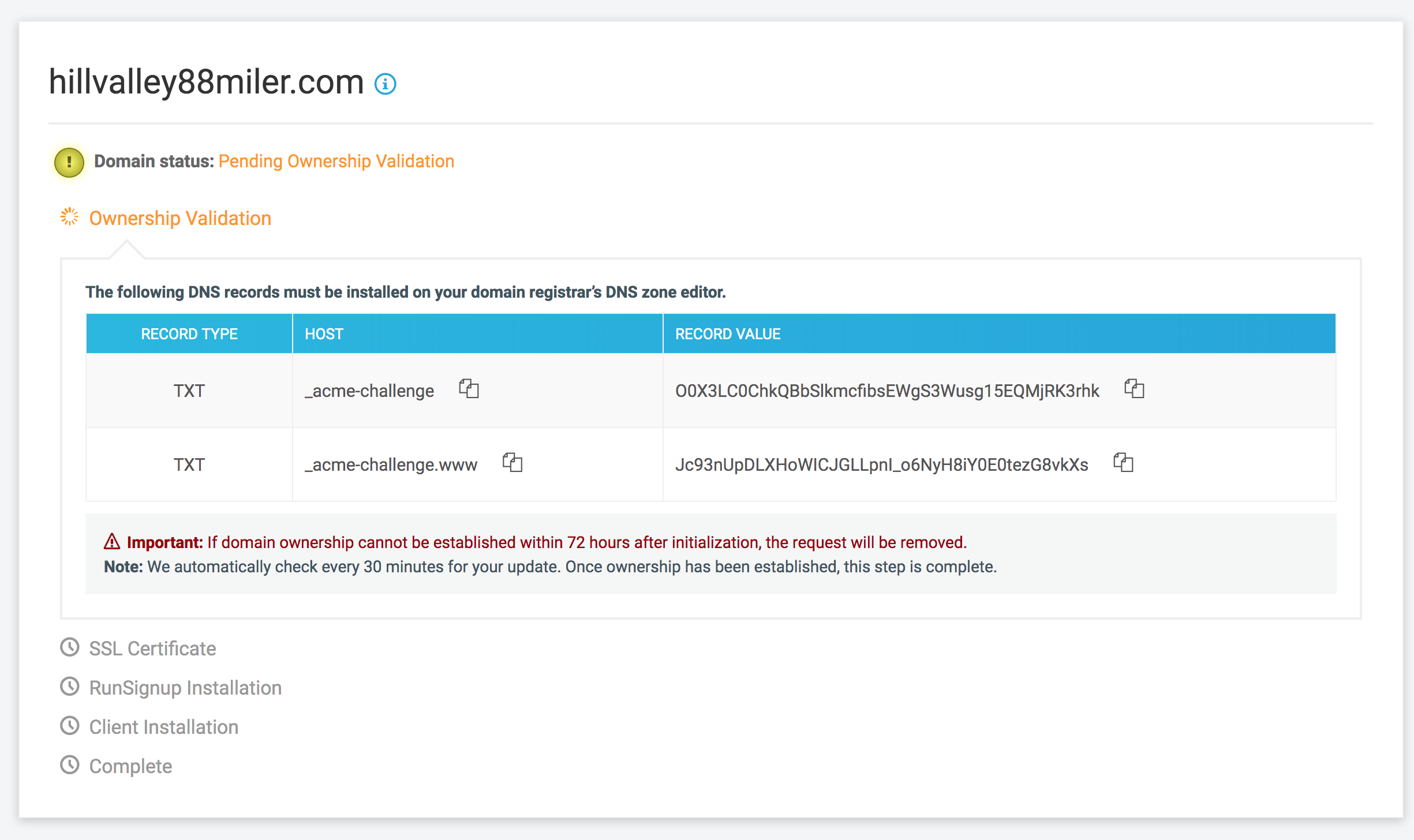Click the HOST column header
The image size is (1414, 840).
coord(324,334)
